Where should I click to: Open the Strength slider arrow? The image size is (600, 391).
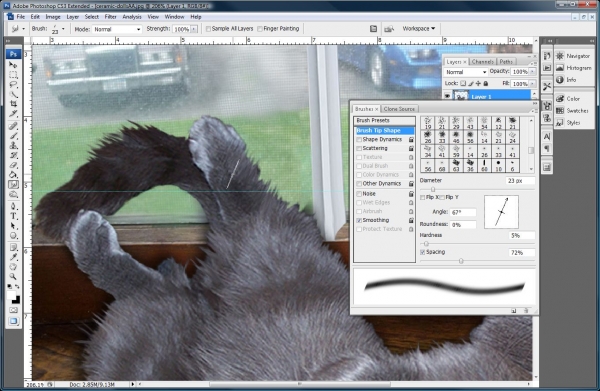click(x=194, y=29)
